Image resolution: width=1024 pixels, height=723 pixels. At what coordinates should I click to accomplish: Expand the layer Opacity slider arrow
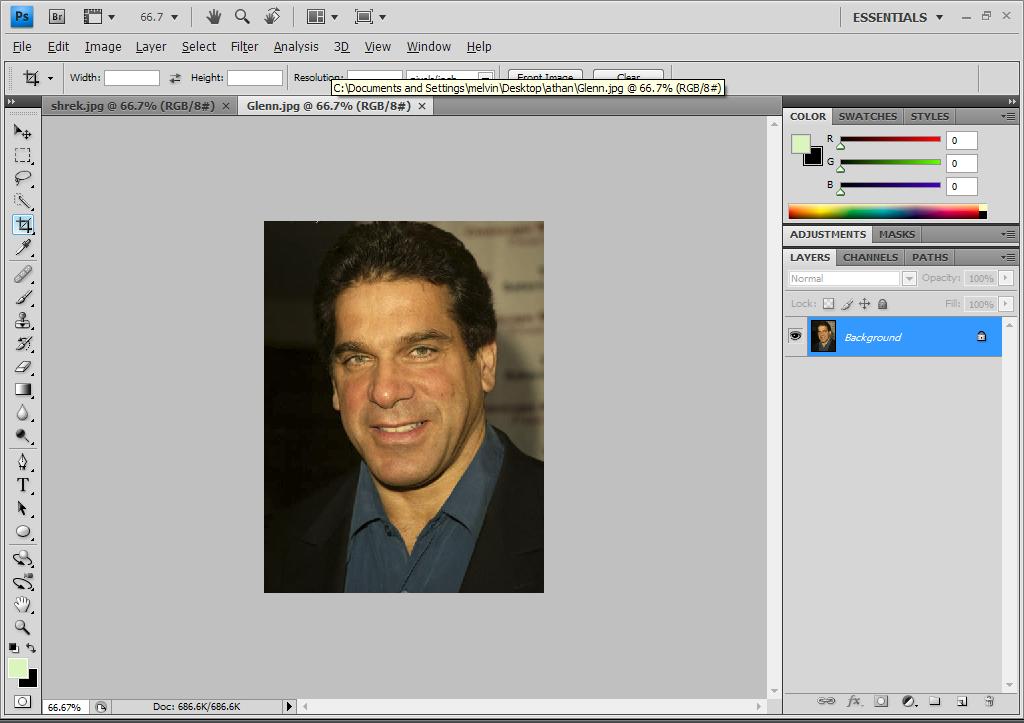click(x=1006, y=278)
